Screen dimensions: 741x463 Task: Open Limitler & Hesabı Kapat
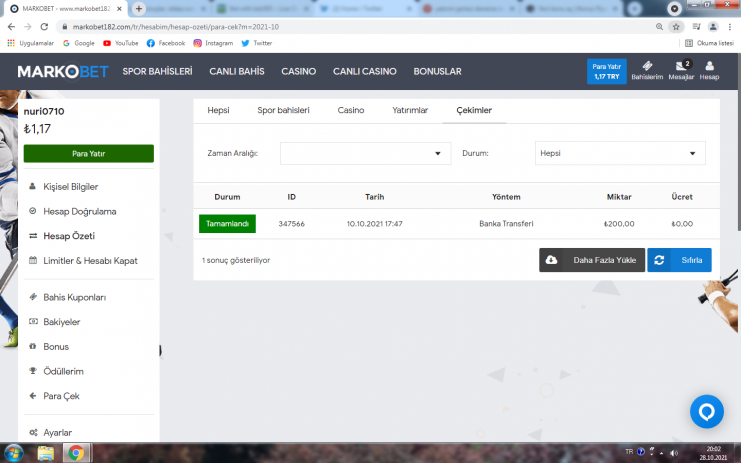point(90,260)
